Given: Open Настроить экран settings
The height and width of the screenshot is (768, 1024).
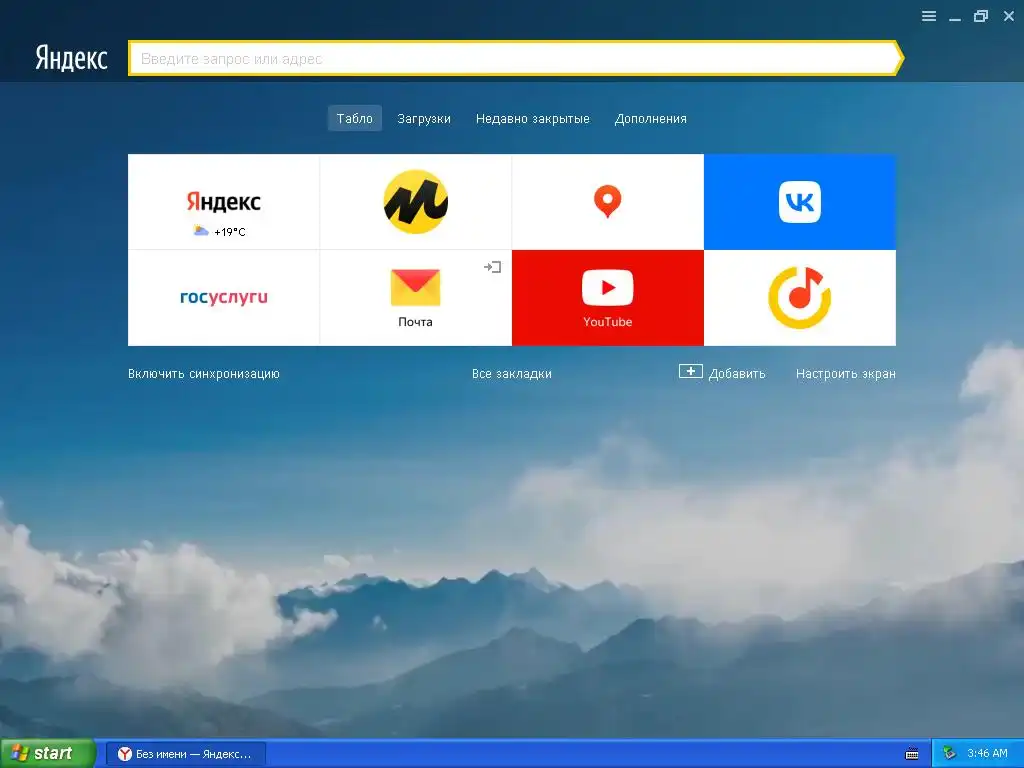Looking at the screenshot, I should click(x=846, y=374).
